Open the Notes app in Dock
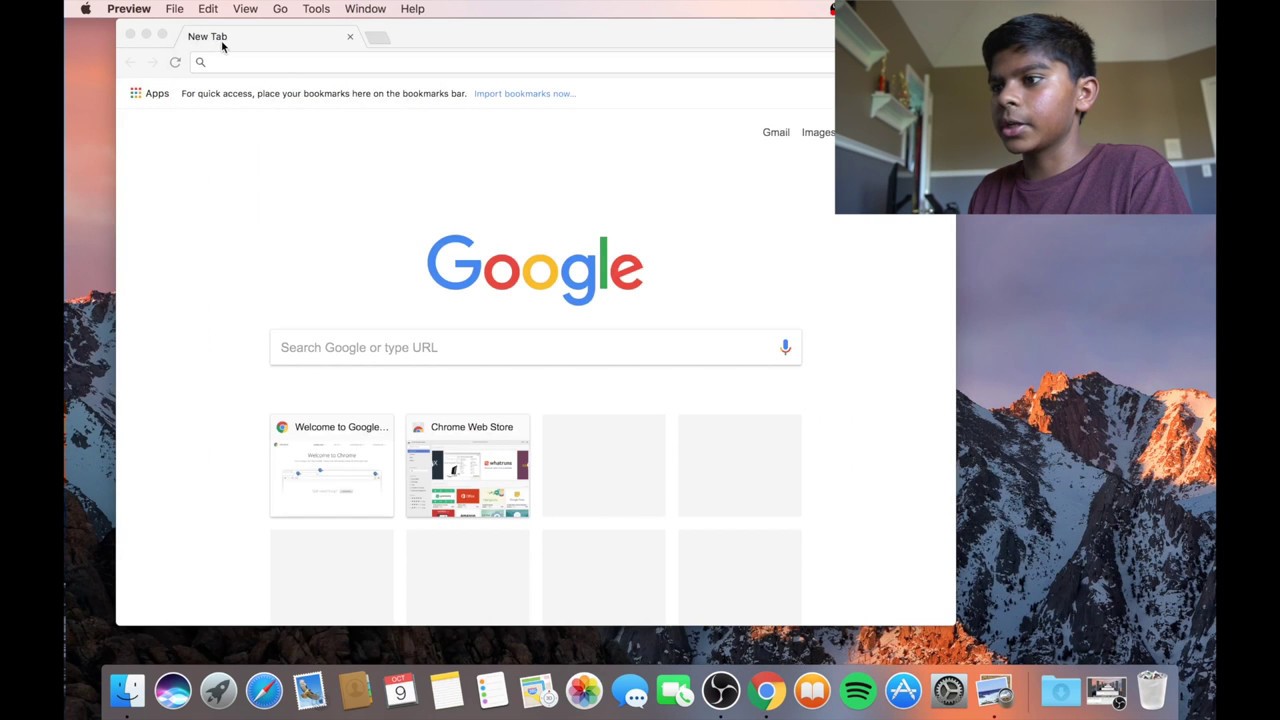 pyautogui.click(x=446, y=691)
